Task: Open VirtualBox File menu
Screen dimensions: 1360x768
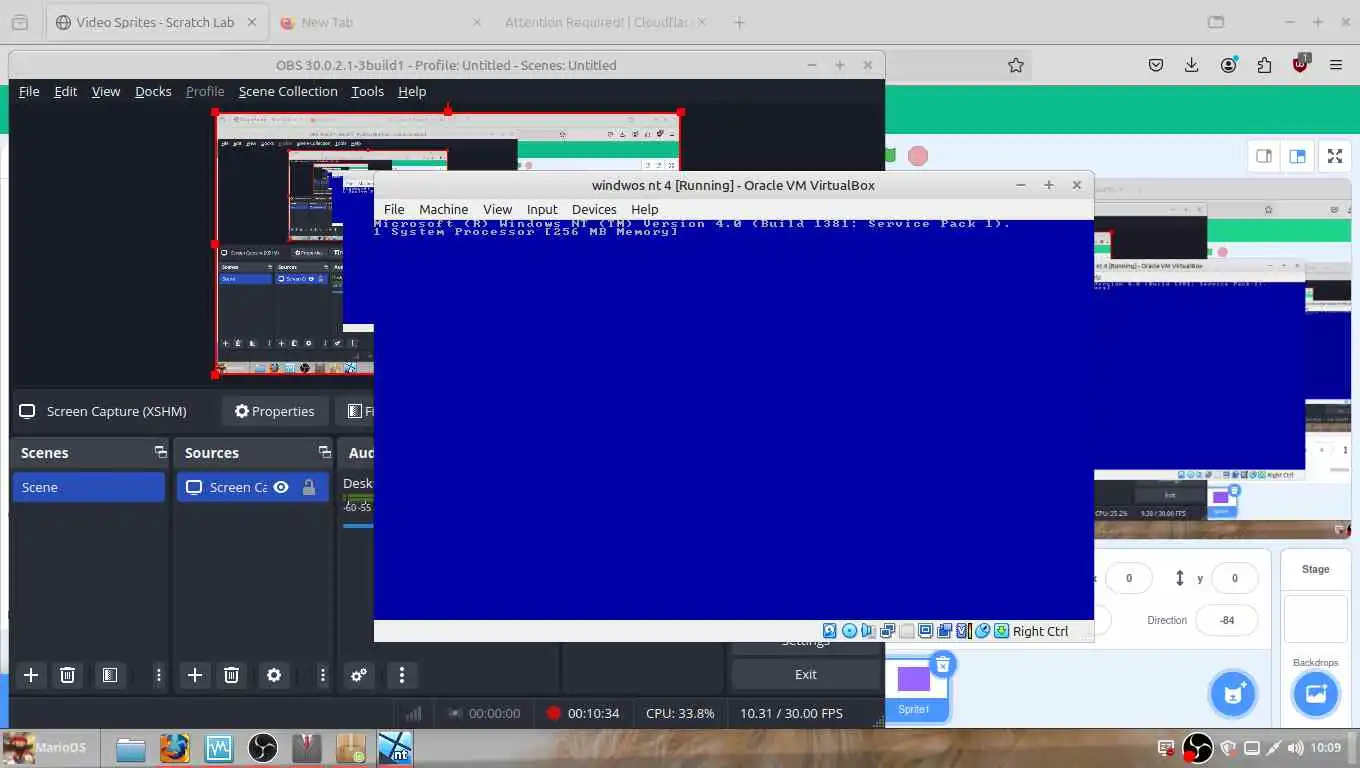Action: tap(394, 209)
